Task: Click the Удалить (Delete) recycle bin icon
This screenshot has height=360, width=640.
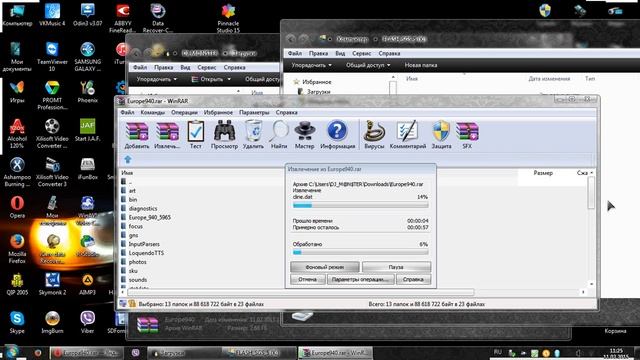Action: click(x=253, y=135)
